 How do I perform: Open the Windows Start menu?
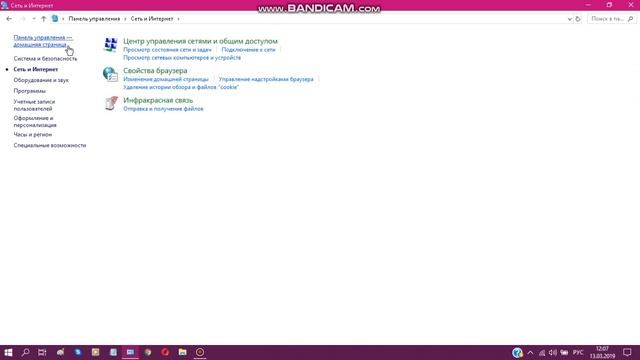8,352
